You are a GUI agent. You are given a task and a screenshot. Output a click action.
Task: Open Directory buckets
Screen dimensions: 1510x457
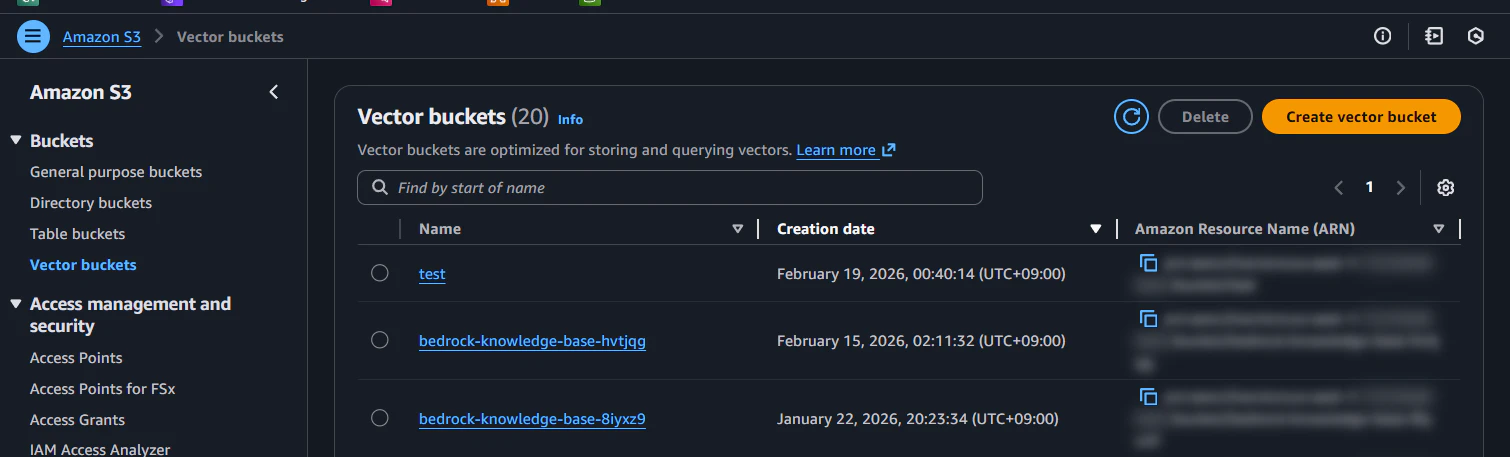(91, 203)
